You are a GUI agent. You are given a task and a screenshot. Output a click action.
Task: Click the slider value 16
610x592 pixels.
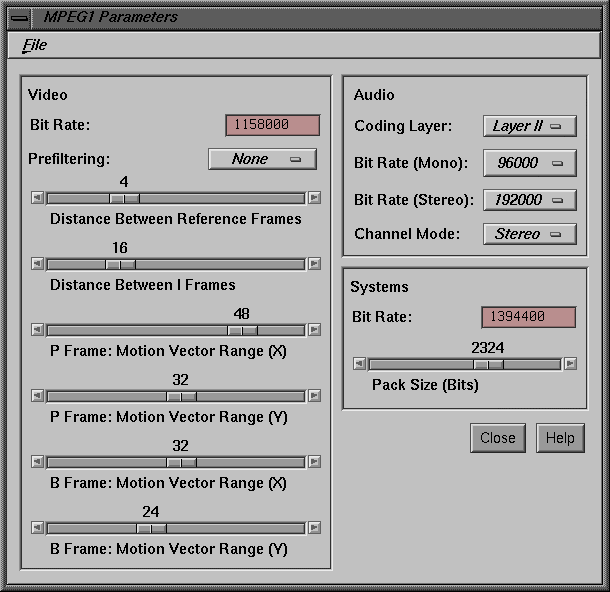[x=120, y=248]
